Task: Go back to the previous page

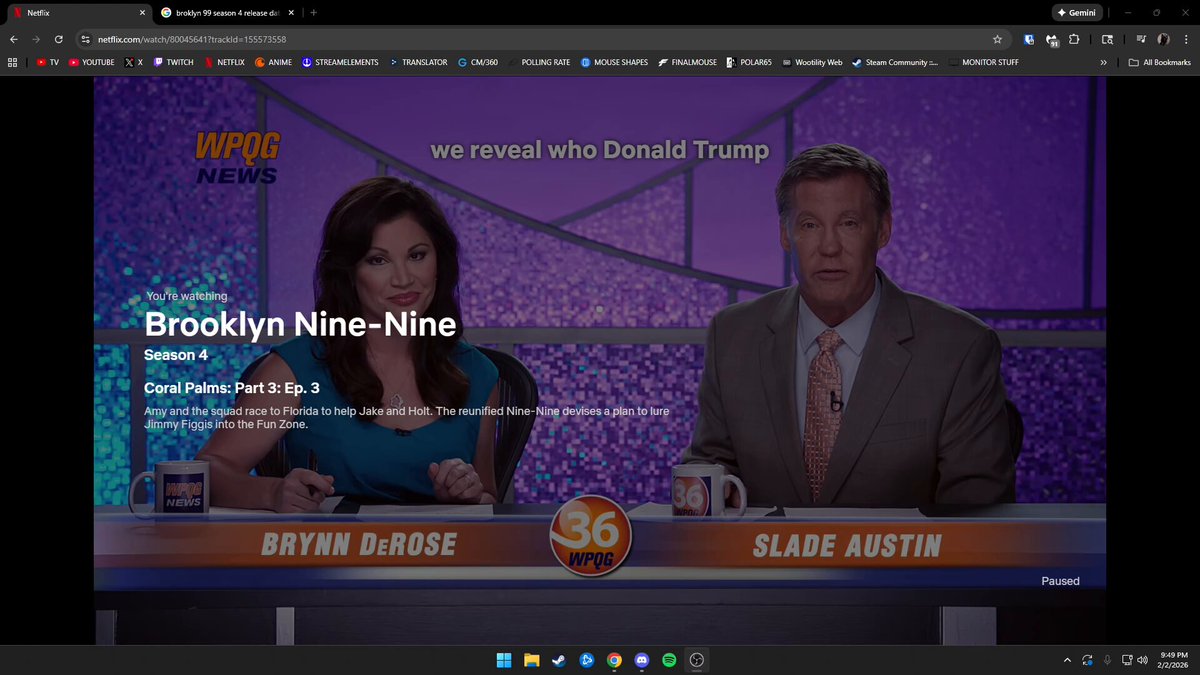Action: [x=13, y=39]
